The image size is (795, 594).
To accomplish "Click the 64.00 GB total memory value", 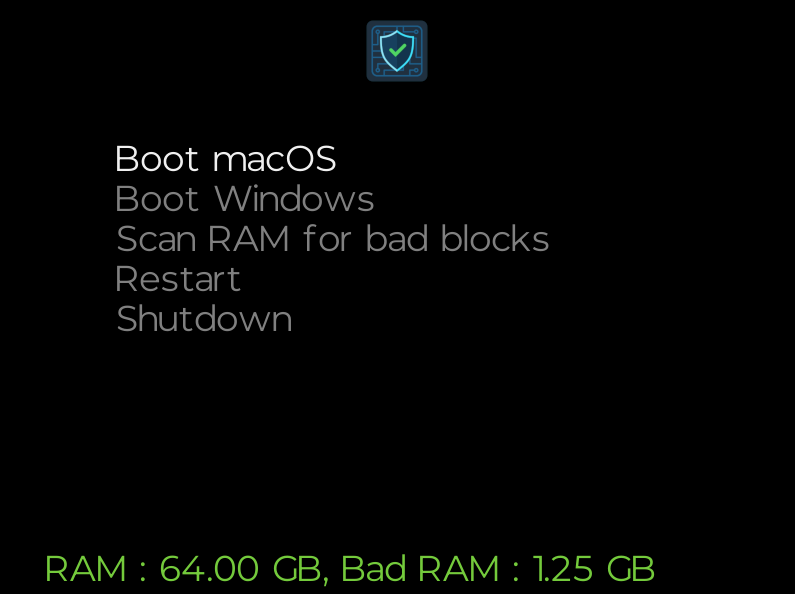I will (239, 569).
